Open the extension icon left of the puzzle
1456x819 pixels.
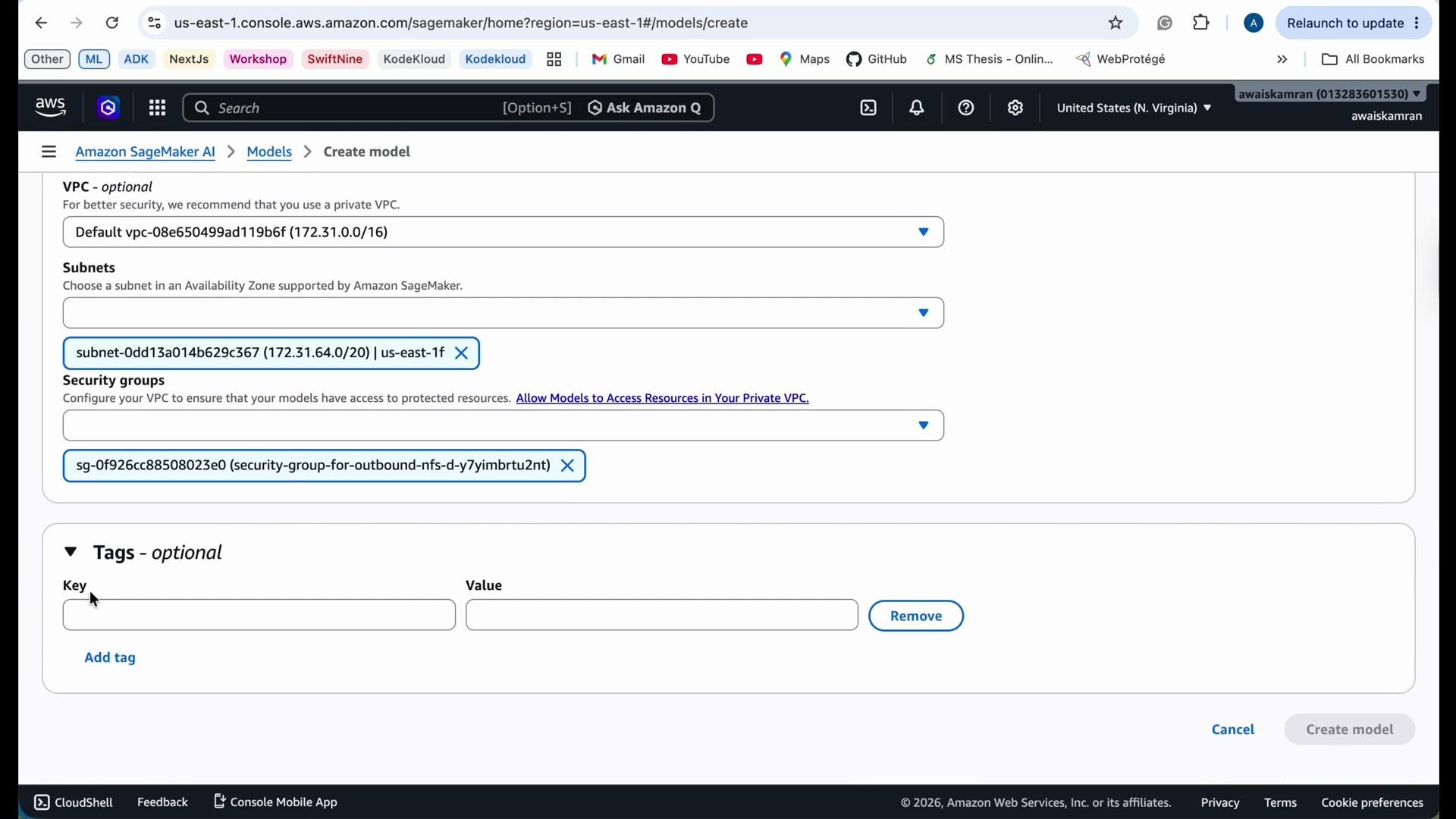pyautogui.click(x=1166, y=24)
